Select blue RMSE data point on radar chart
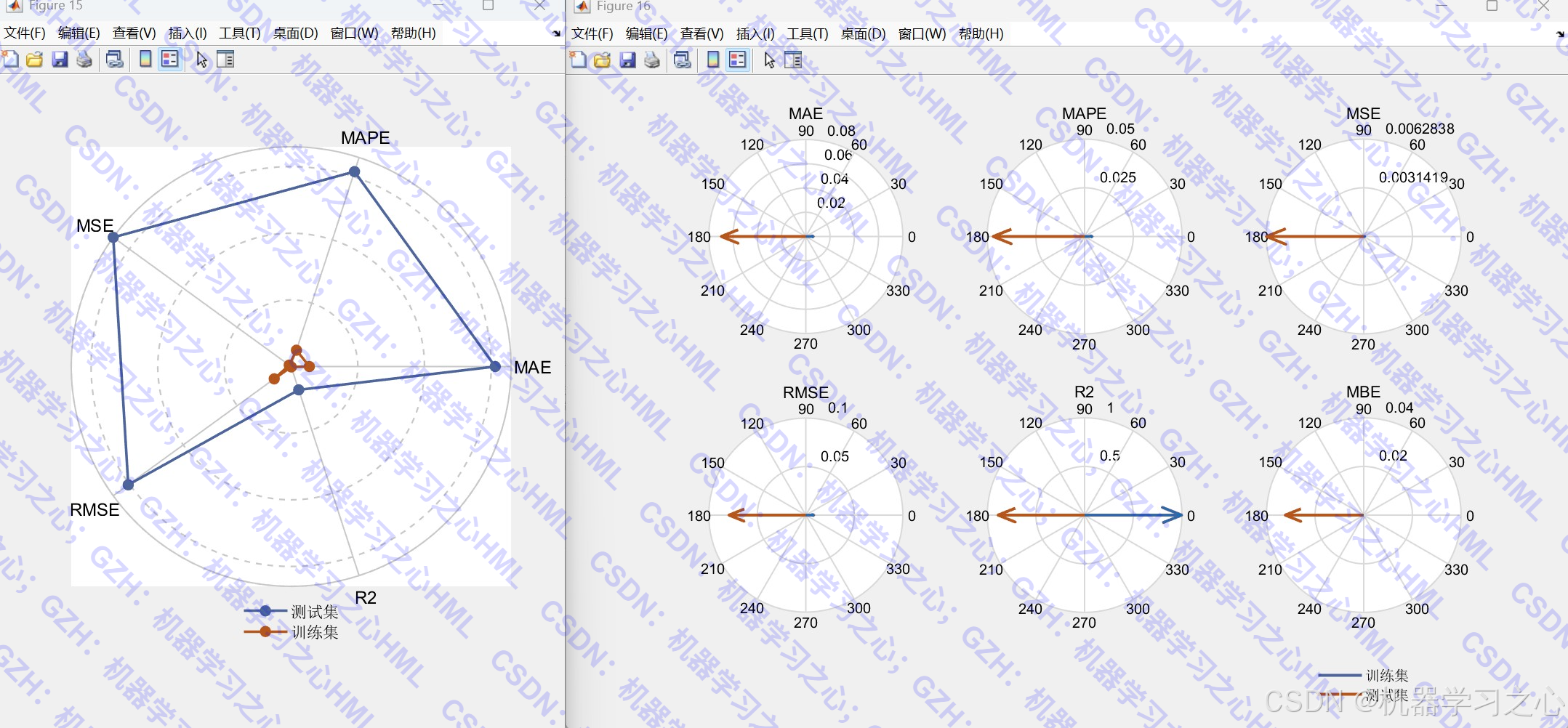 [128, 485]
